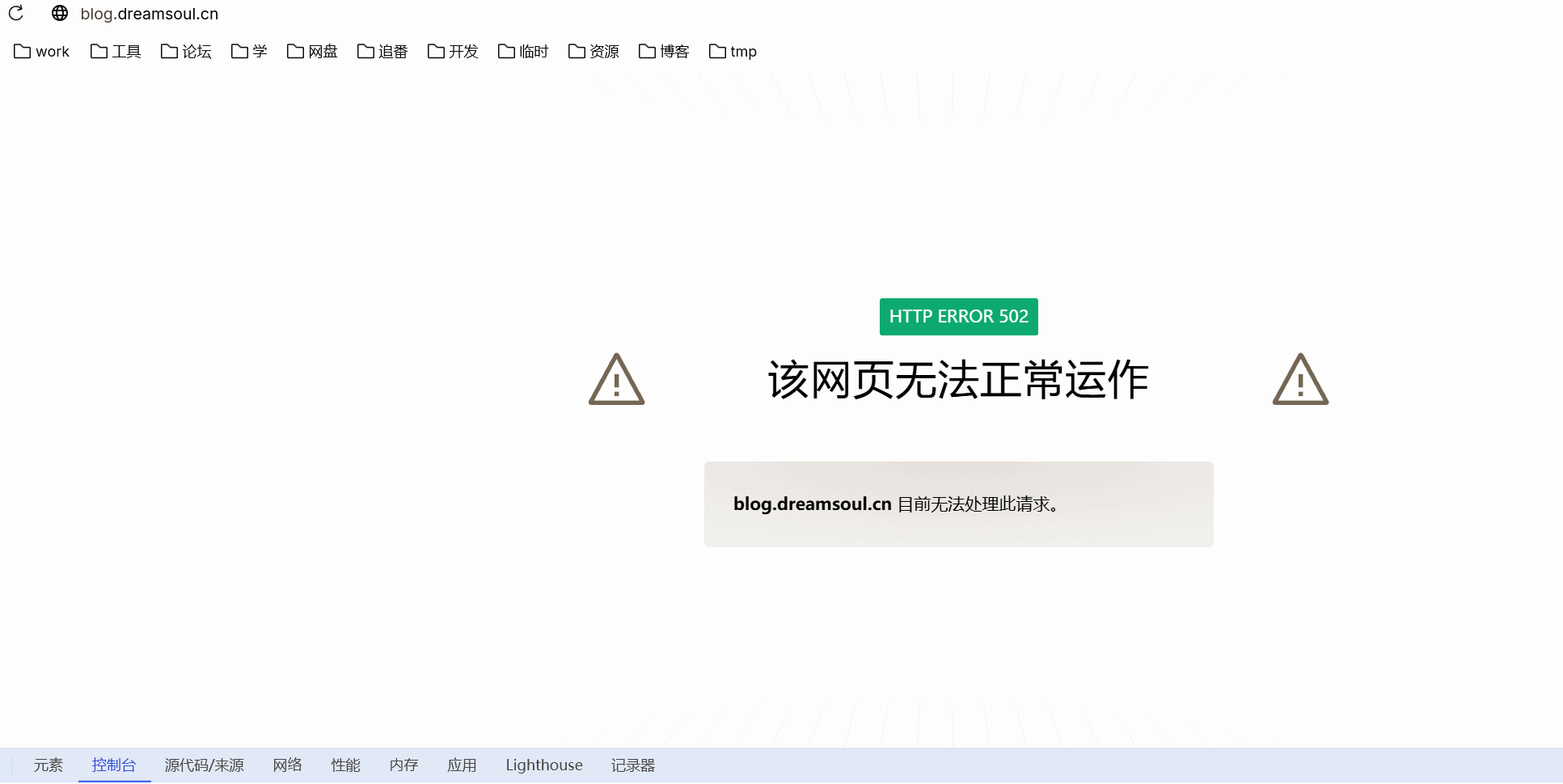Viewport: 1563px width, 784px height.
Task: Open the tmp bookmark folder
Action: click(x=733, y=52)
